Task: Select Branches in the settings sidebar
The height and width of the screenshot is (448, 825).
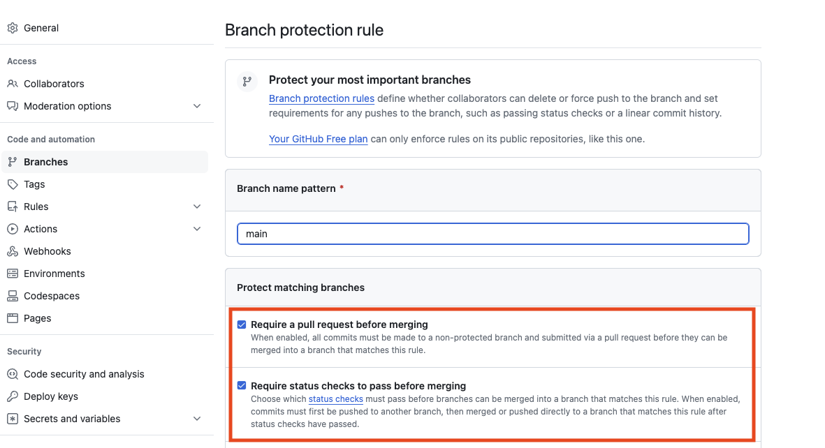Action: [105, 162]
